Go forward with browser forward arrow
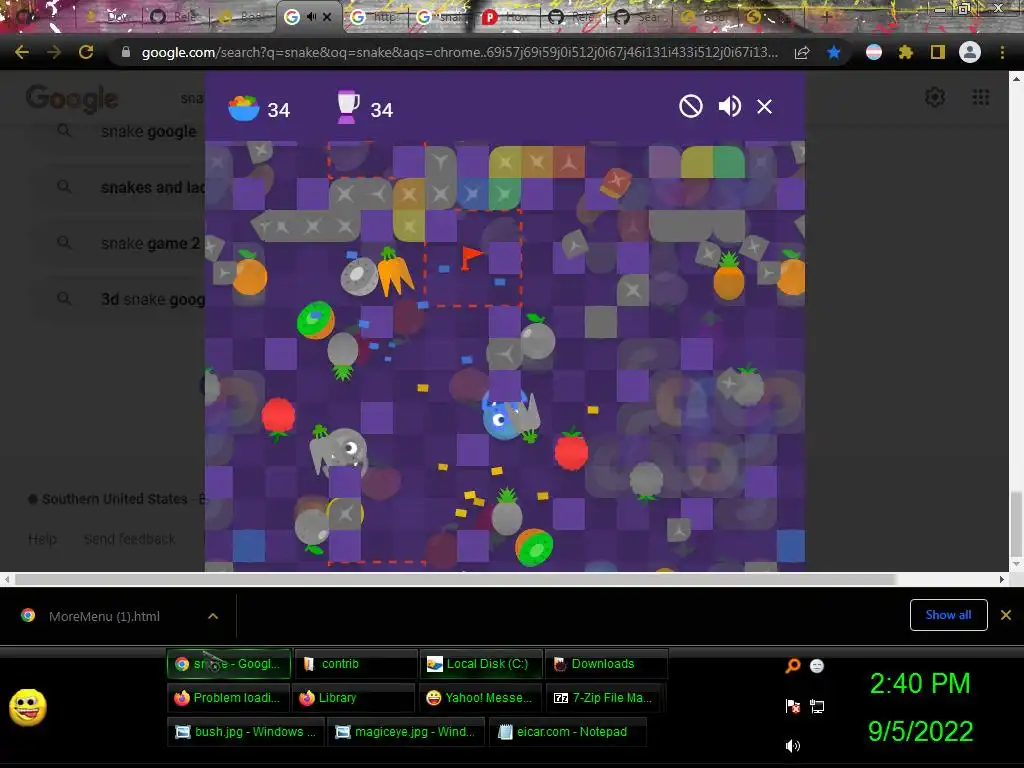The height and width of the screenshot is (768, 1024). pos(54,52)
